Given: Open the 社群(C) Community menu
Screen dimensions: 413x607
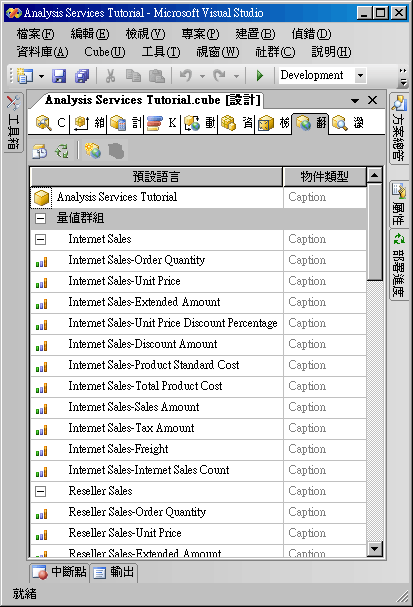Looking at the screenshot, I should click(x=275, y=52).
